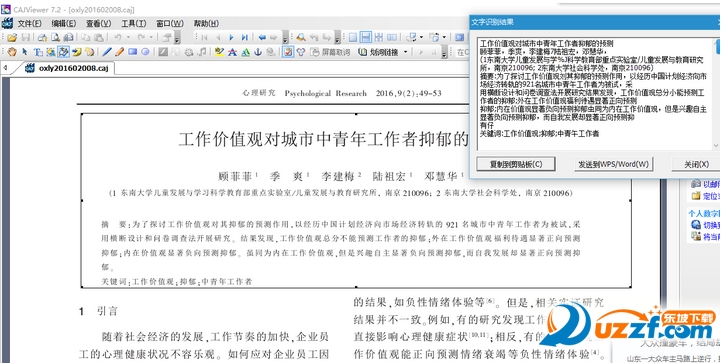Click the tab strip left scroll arrow
Screen dimensions: 723x363
tap(5, 68)
